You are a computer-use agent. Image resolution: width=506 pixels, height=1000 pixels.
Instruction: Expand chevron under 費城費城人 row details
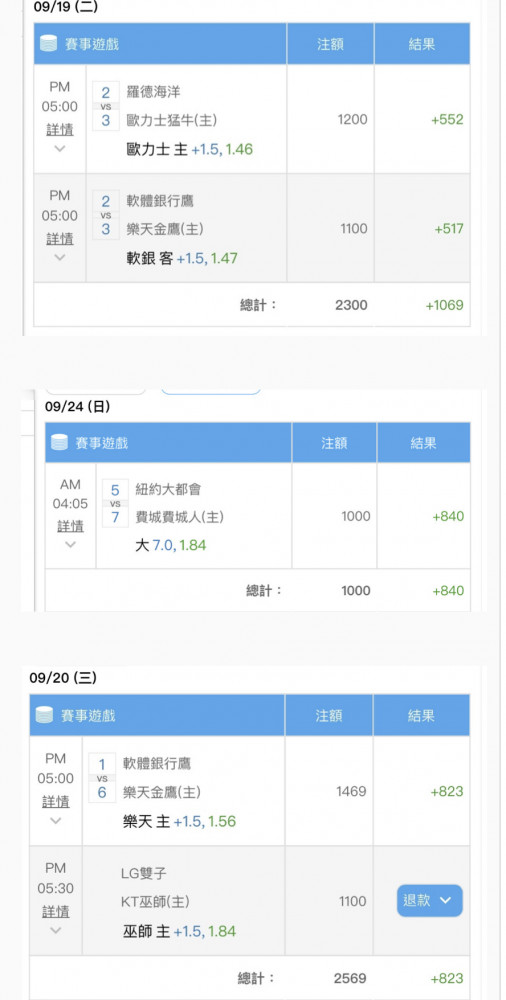(70, 545)
